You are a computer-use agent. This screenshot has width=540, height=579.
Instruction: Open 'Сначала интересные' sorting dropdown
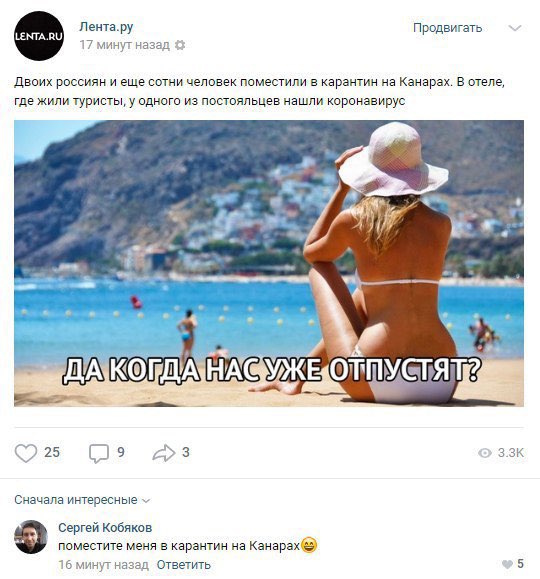coord(82,500)
